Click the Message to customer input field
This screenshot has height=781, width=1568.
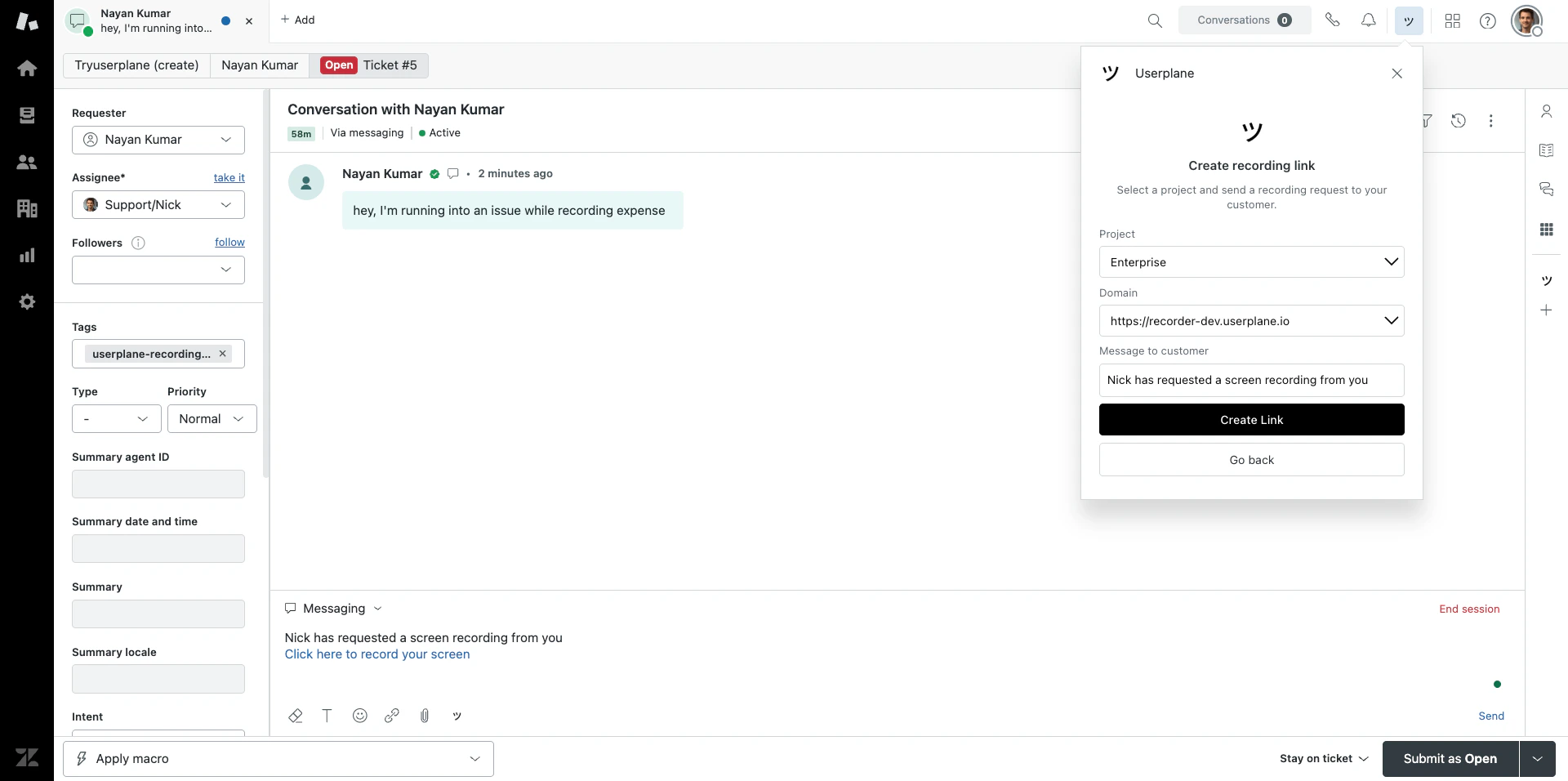[1252, 381]
